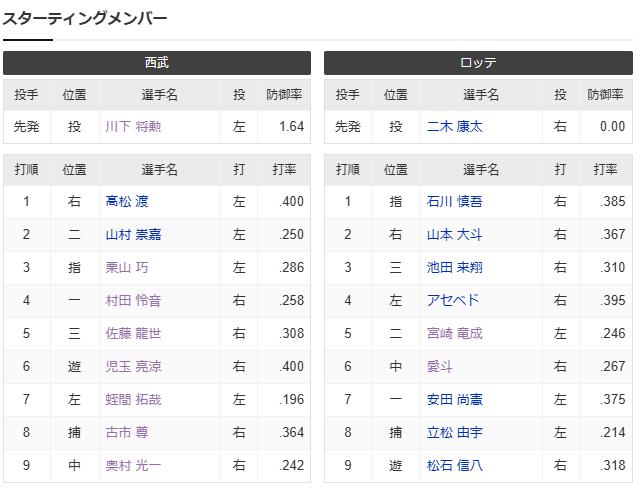This screenshot has width=639, height=489.
Task: Click 児玉 亮涼 in Seibu lineup
Action: coord(133,366)
